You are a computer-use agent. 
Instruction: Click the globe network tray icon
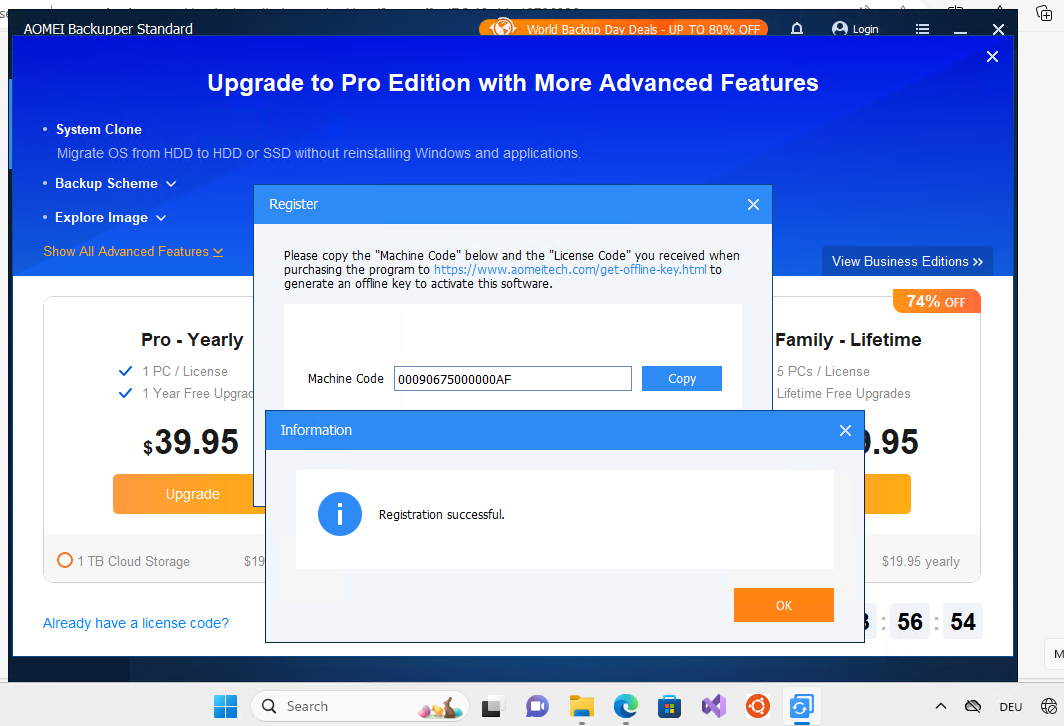pos(1048,706)
